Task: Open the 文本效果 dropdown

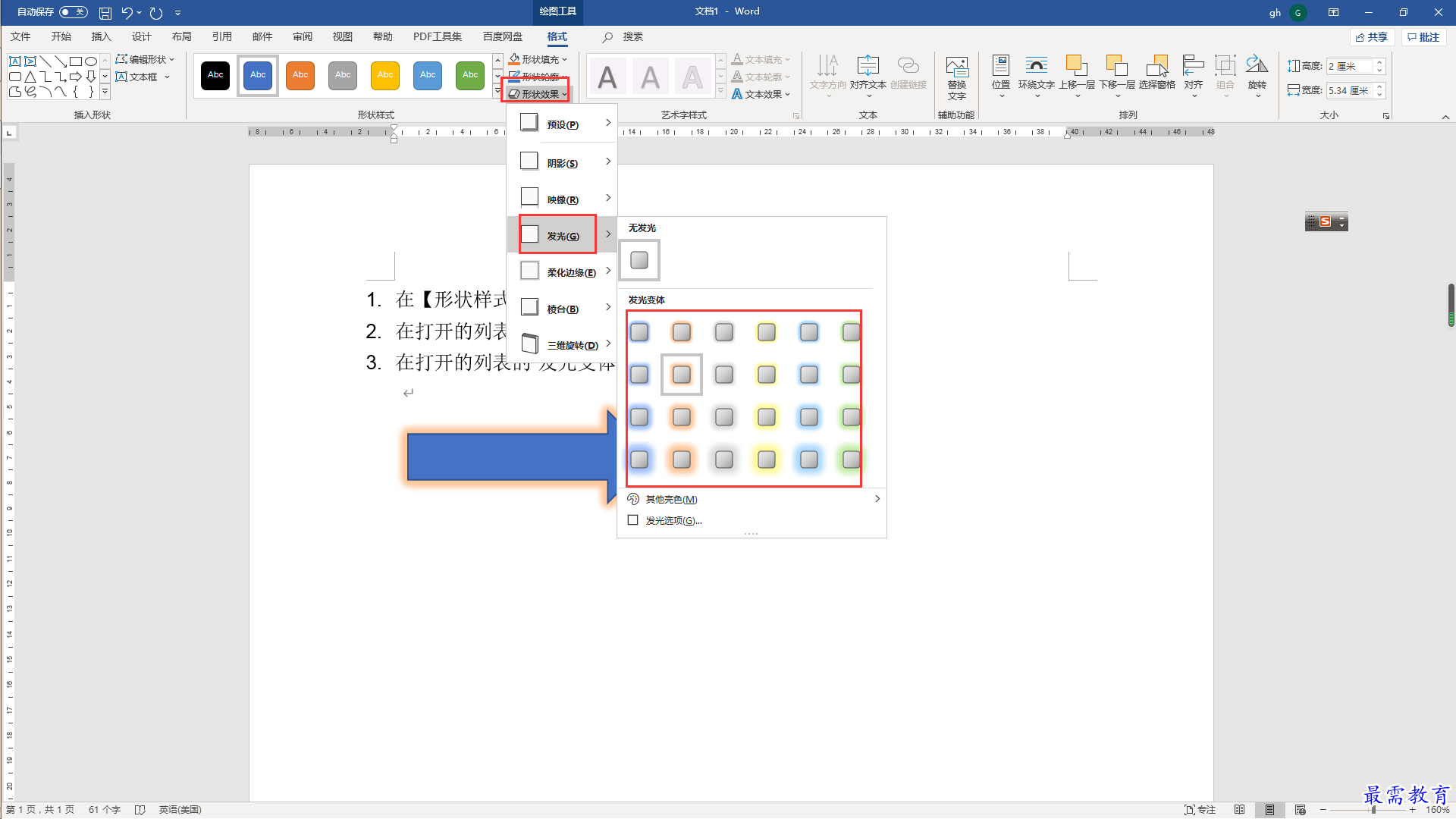Action: tap(761, 94)
